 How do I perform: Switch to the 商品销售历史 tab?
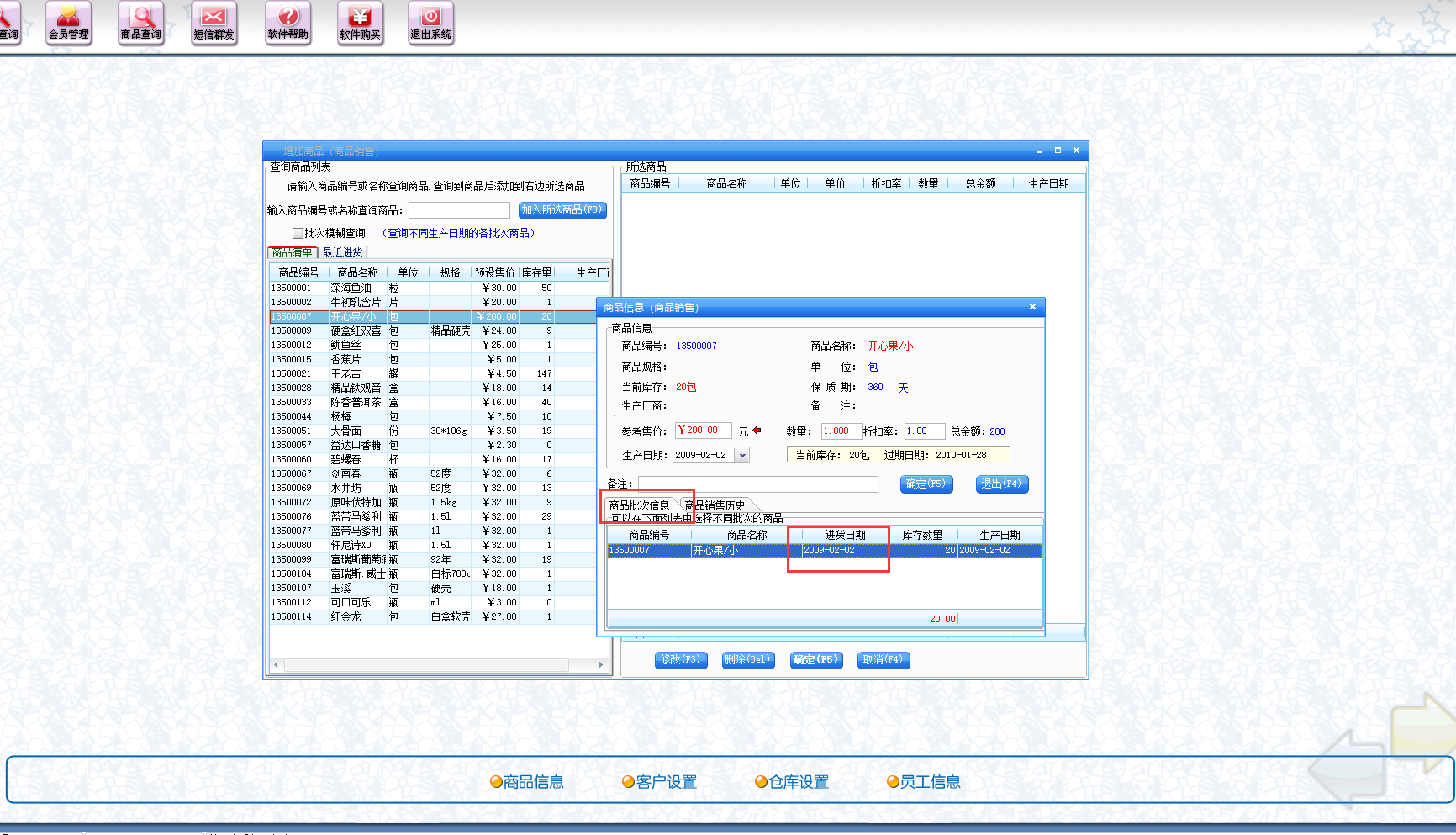[x=716, y=505]
